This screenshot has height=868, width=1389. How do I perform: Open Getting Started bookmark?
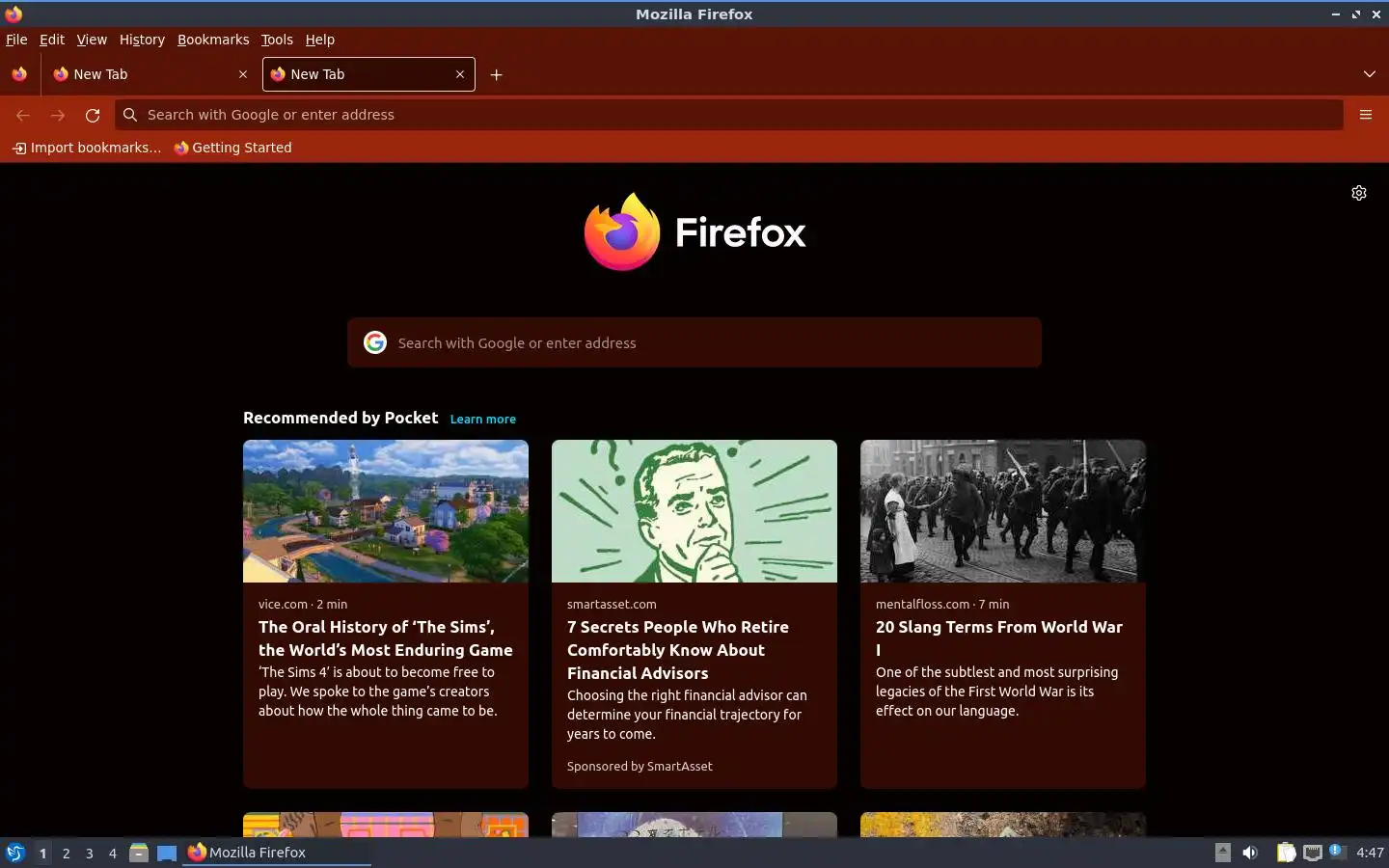click(232, 148)
